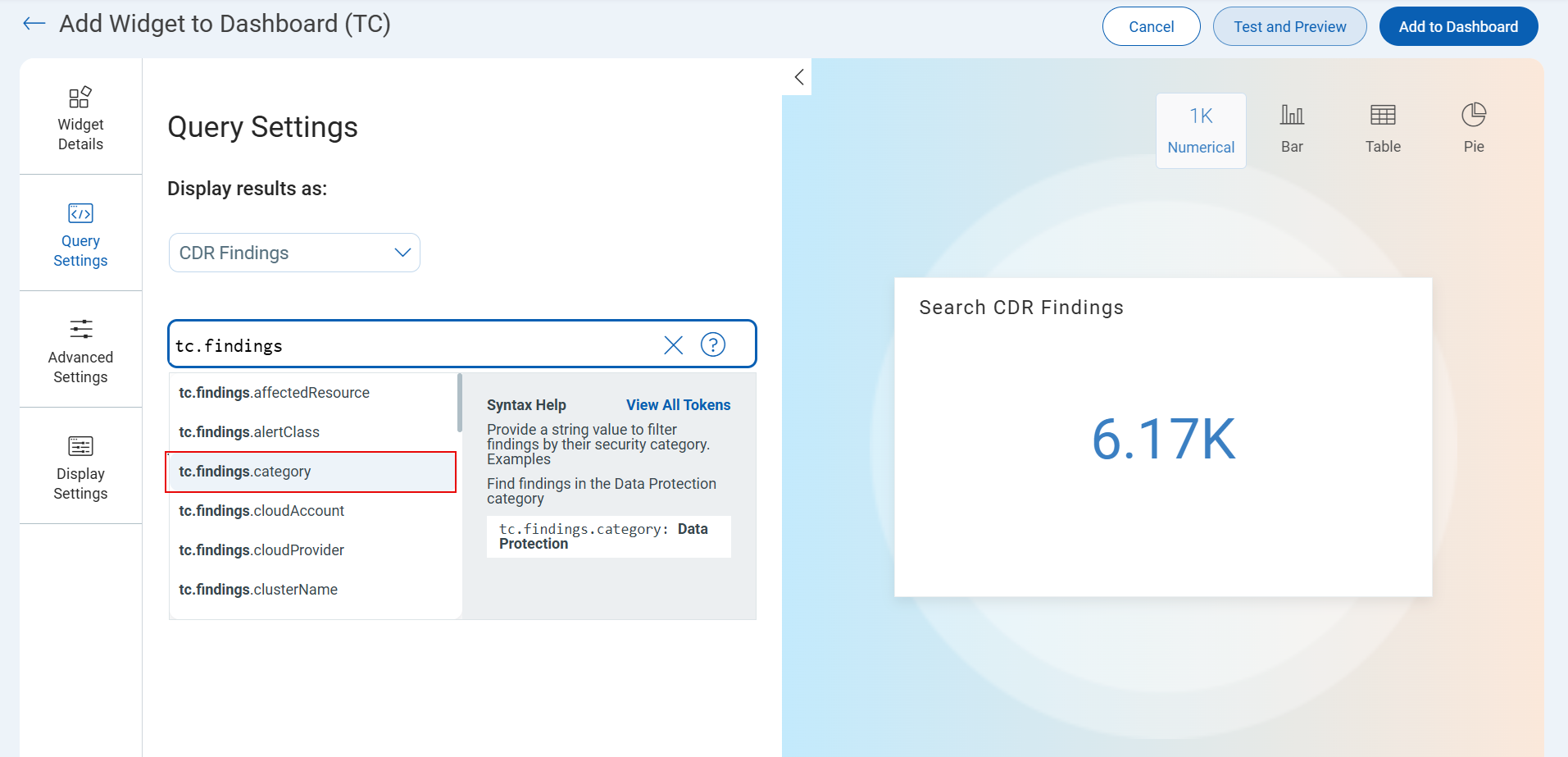Clear the query with the X icon
Viewport: 1568px width, 757px height.
[x=673, y=345]
